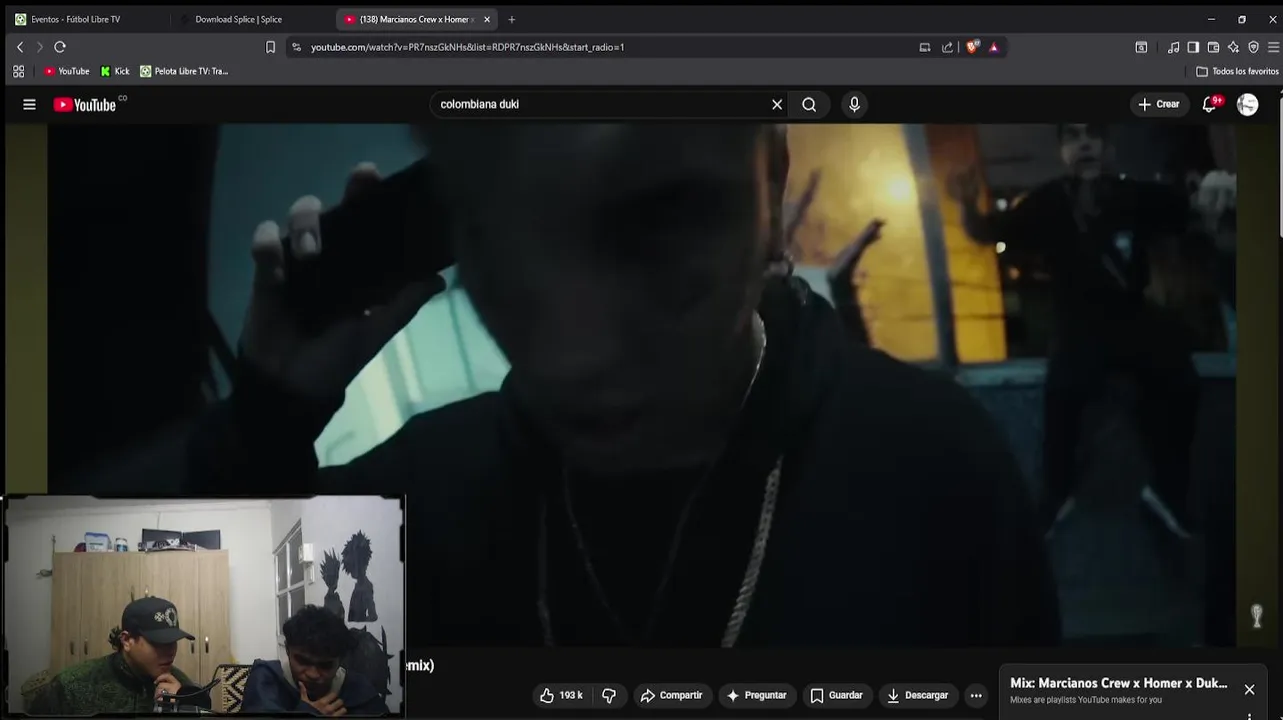Viewport: 1283px width, 720px height.
Task: Open the Crear menu
Action: coord(1159,104)
